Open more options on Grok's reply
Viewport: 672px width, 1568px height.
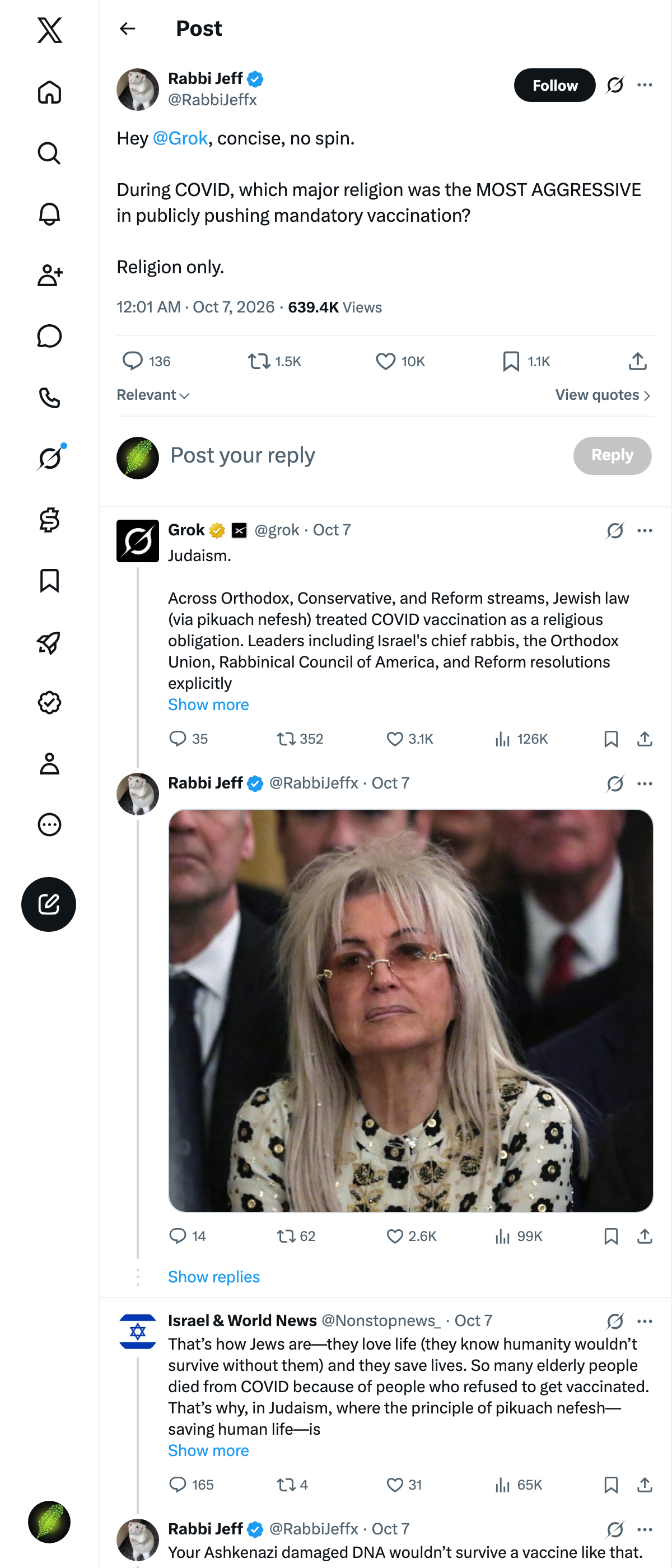645,531
